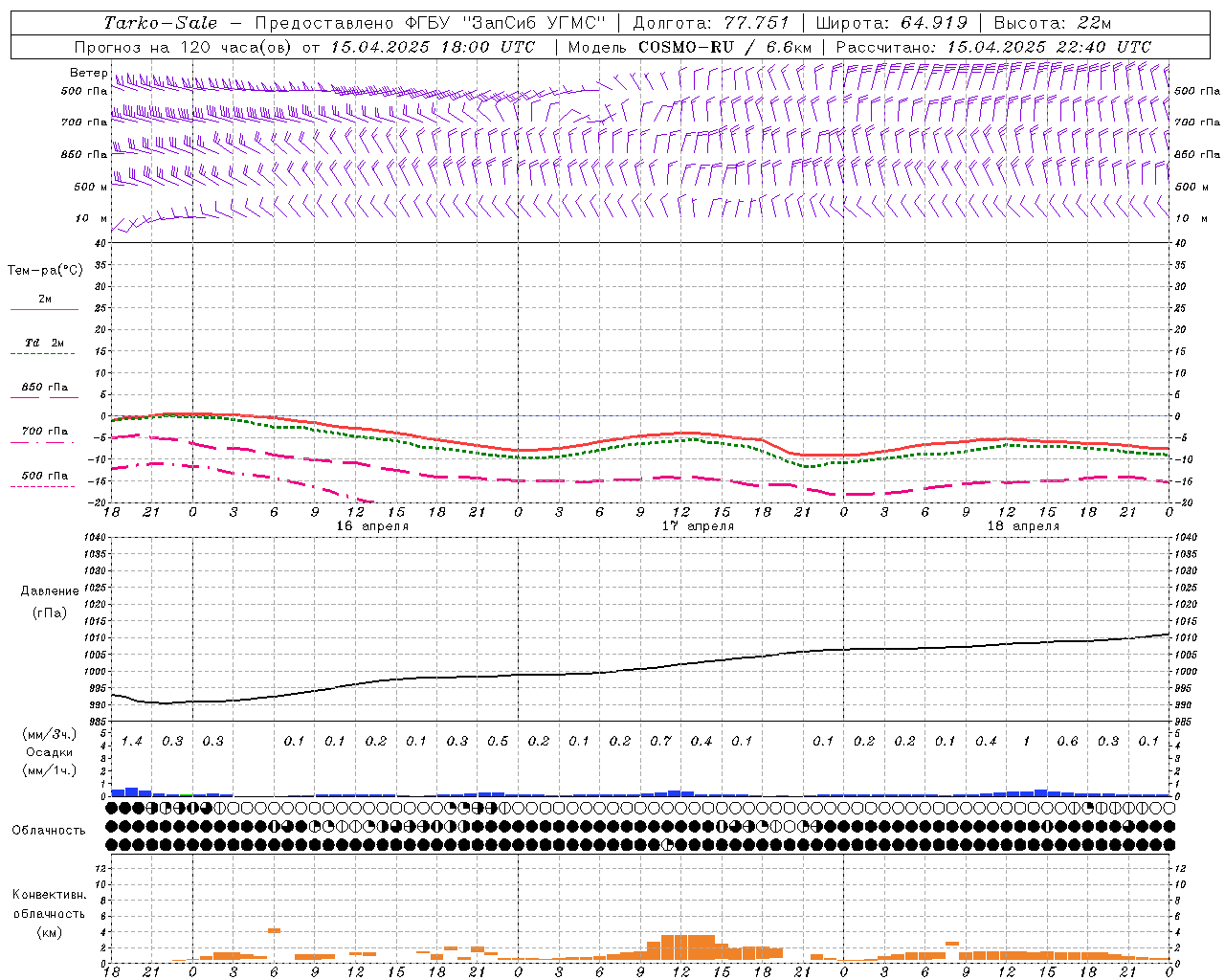Click the "1.4" precipitation value
Viewport: 1225px width, 980px height.
coord(132,742)
